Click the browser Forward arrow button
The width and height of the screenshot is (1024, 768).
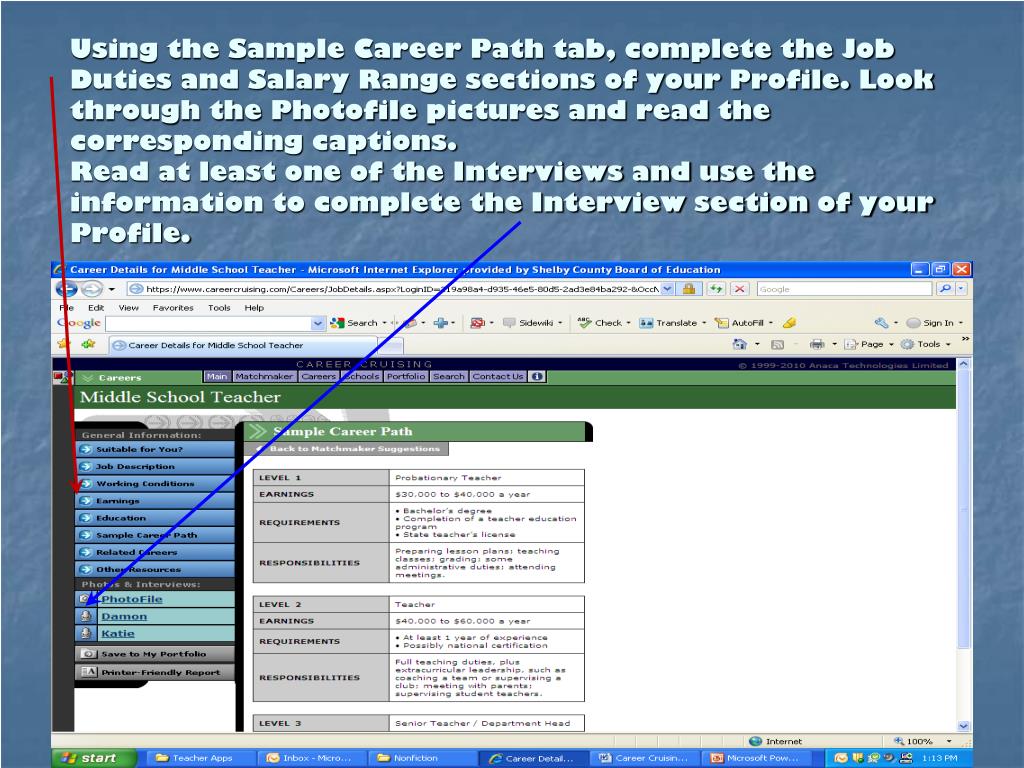(x=91, y=289)
